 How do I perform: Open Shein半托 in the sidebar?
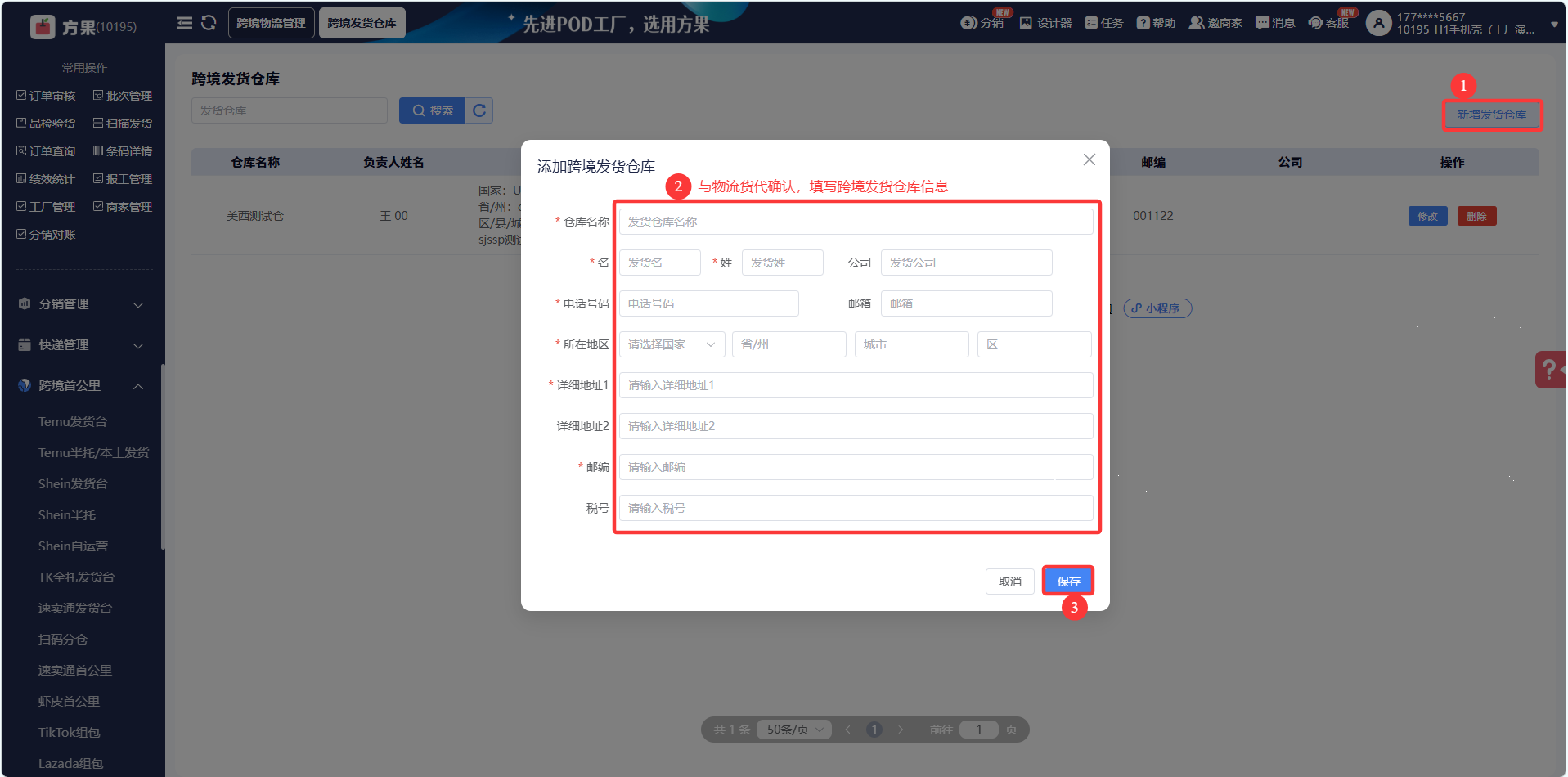[x=67, y=515]
